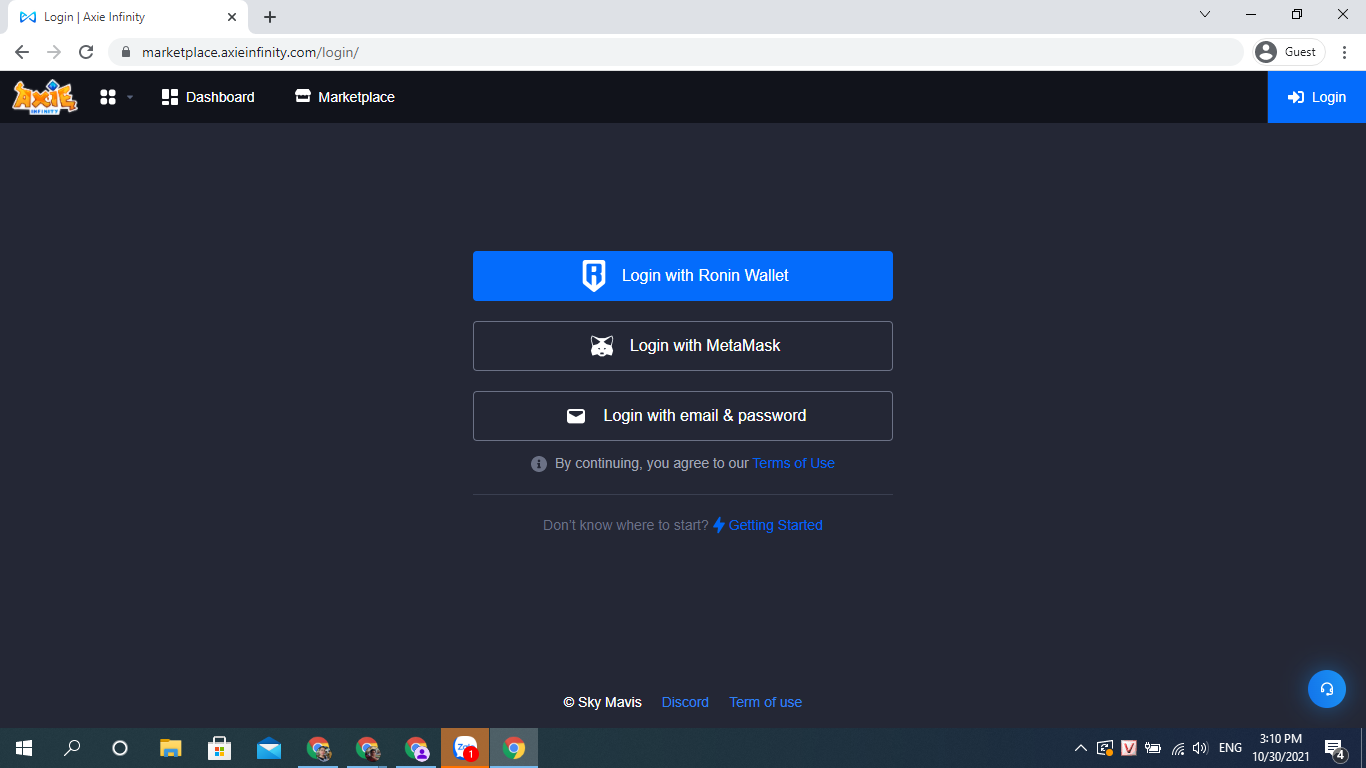Click the browser forward arrow
The height and width of the screenshot is (768, 1366).
point(54,52)
